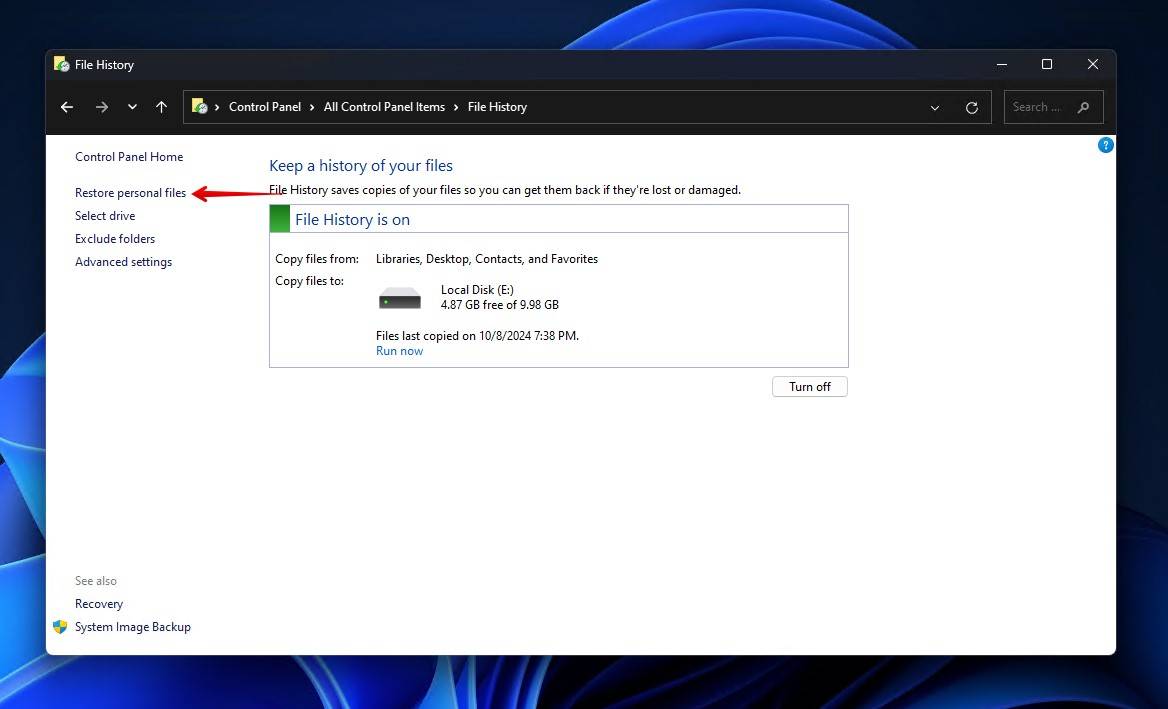Viewport: 1168px width, 709px height.
Task: Click the Run now link
Action: (x=399, y=351)
